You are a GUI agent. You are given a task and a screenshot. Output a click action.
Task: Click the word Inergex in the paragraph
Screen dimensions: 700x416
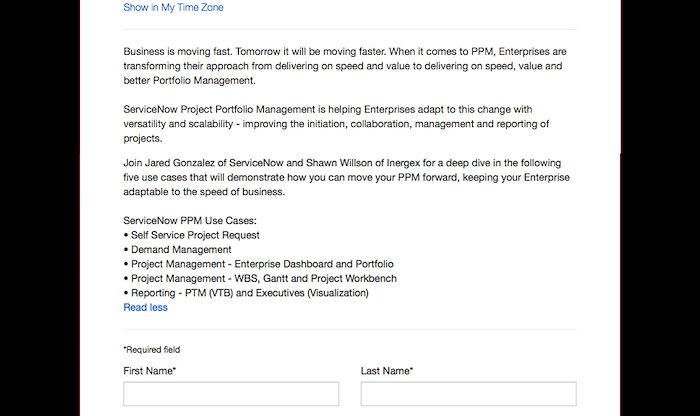point(404,163)
